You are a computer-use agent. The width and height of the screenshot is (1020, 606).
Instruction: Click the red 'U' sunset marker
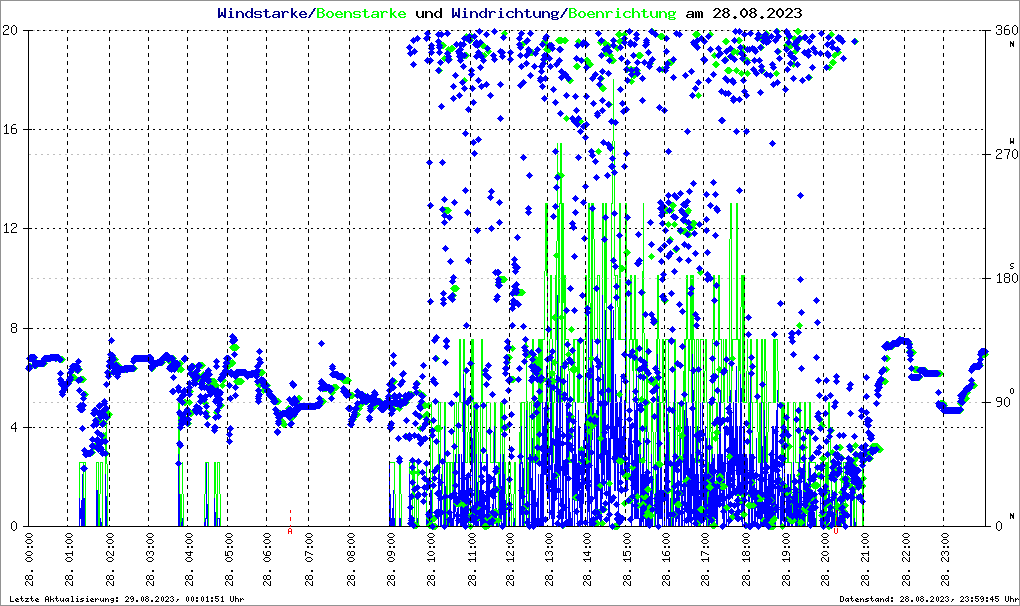tap(836, 531)
